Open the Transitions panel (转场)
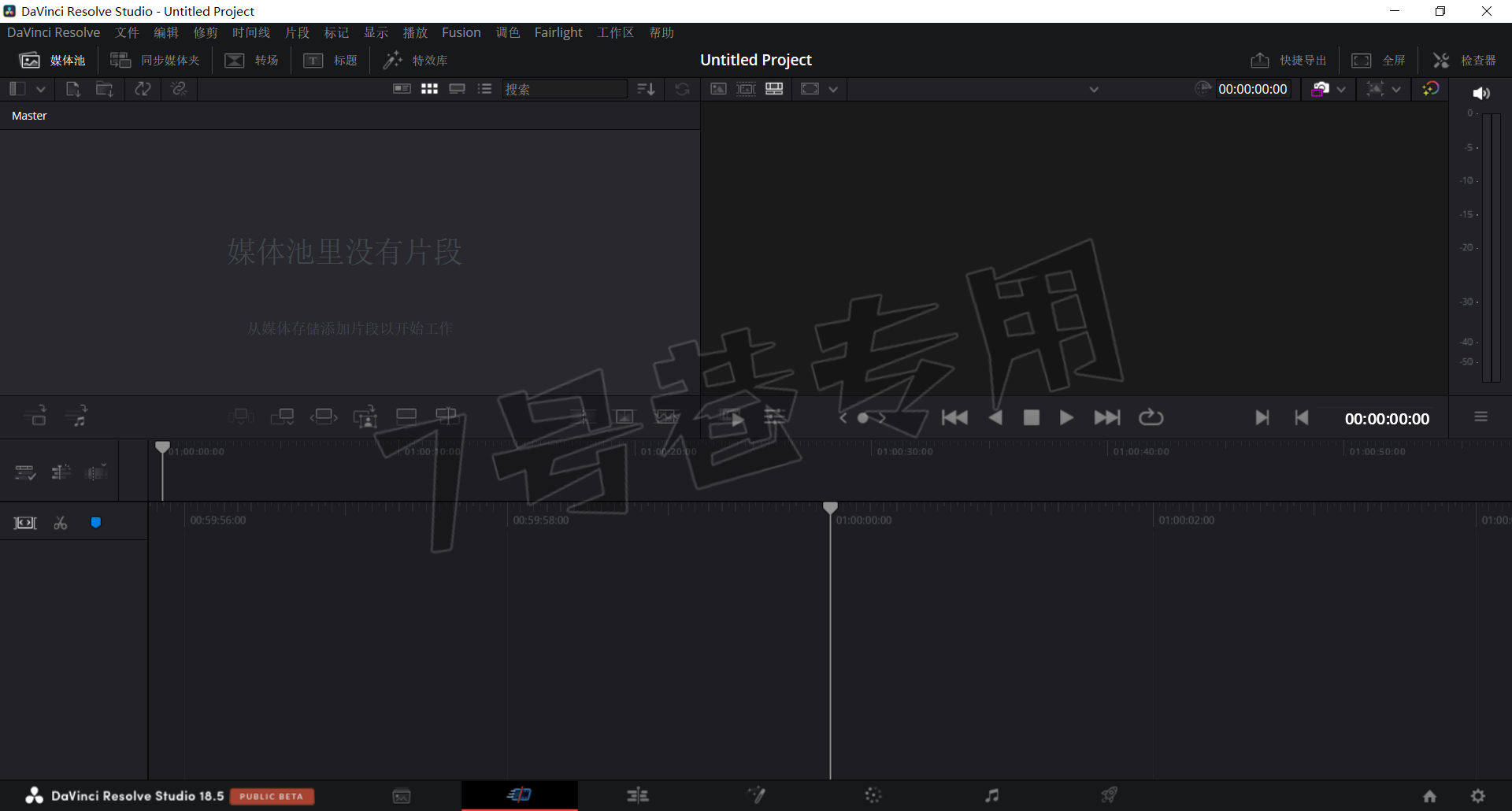 (252, 61)
